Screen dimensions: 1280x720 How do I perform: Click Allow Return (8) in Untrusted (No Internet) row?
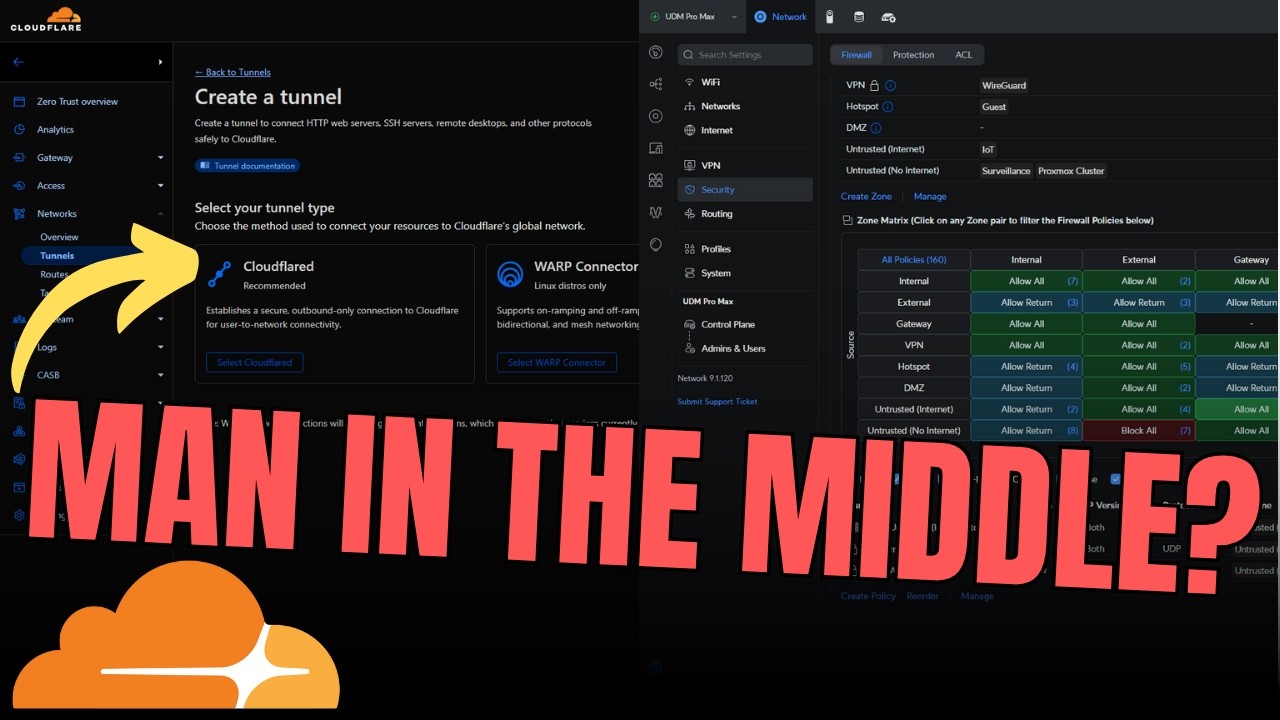[x=1026, y=431]
